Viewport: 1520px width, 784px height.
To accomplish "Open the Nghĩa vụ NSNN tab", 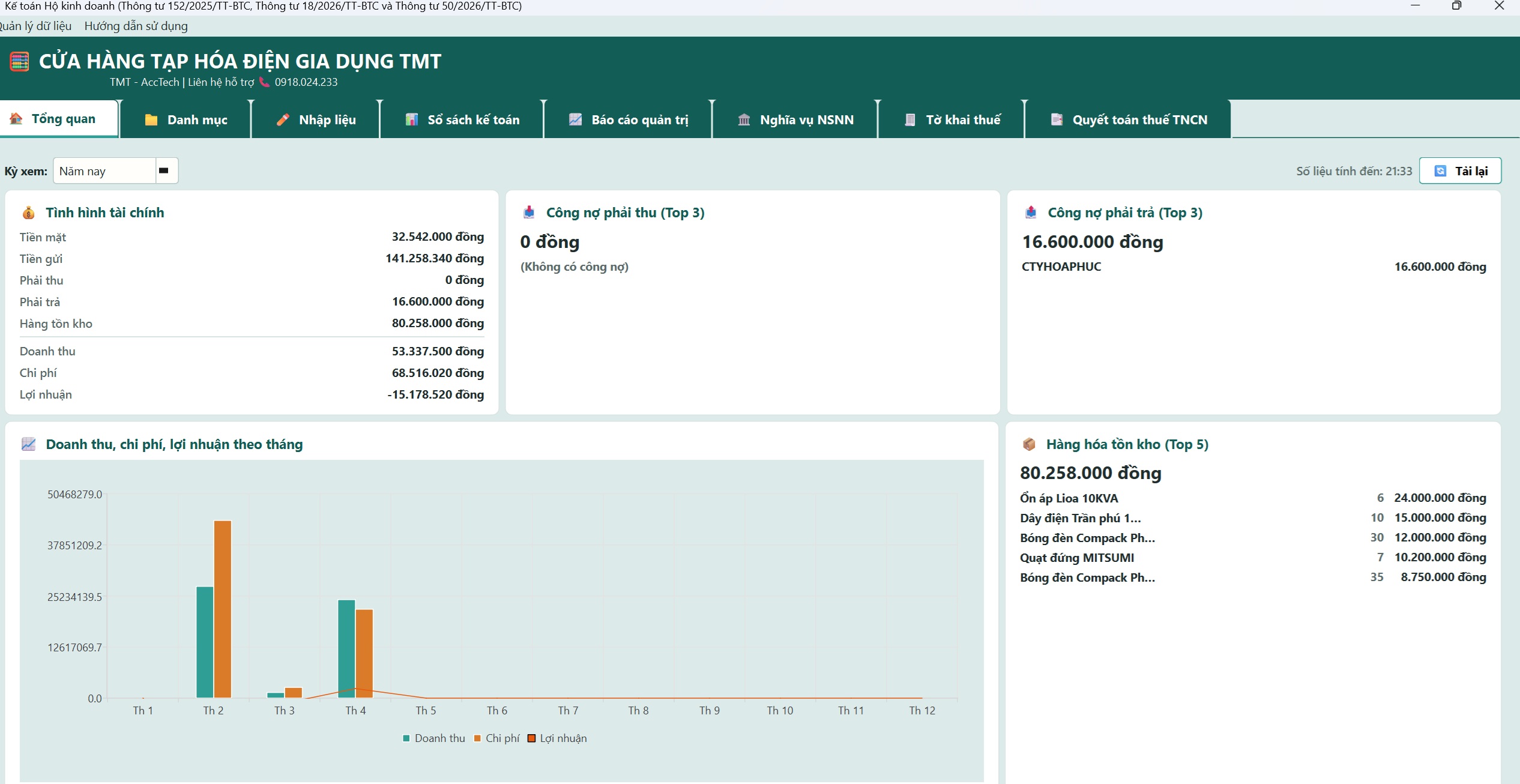I will pos(795,119).
